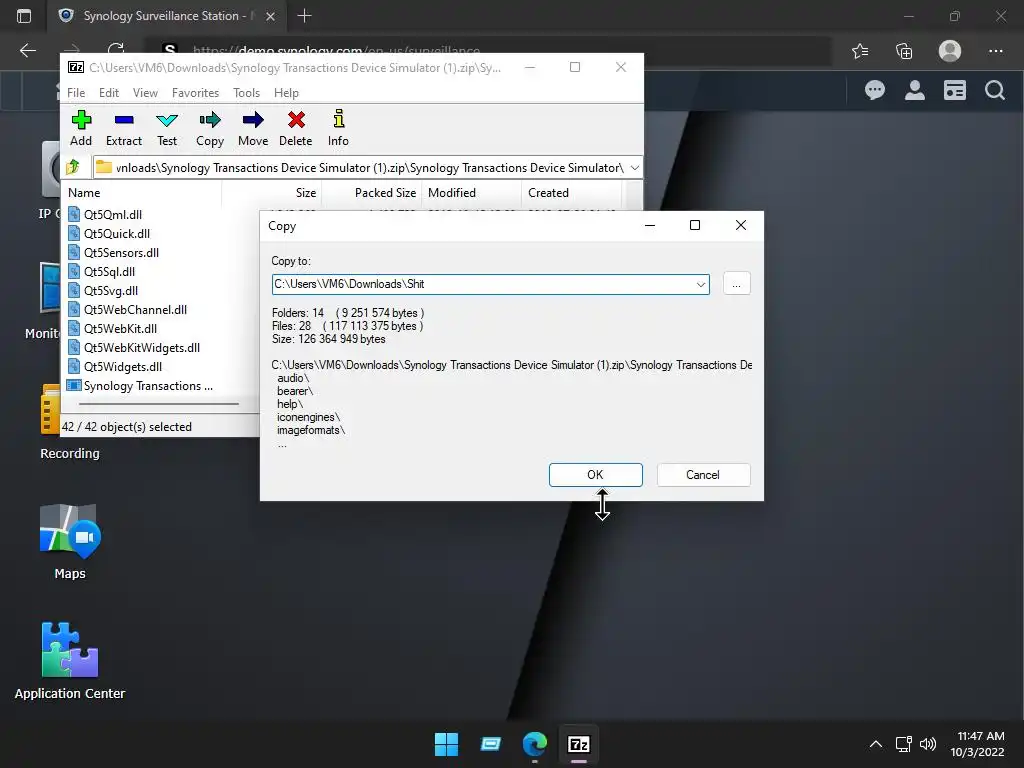Viewport: 1024px width, 768px height.
Task: Open the View menu in 7-Zip
Action: [x=145, y=93]
